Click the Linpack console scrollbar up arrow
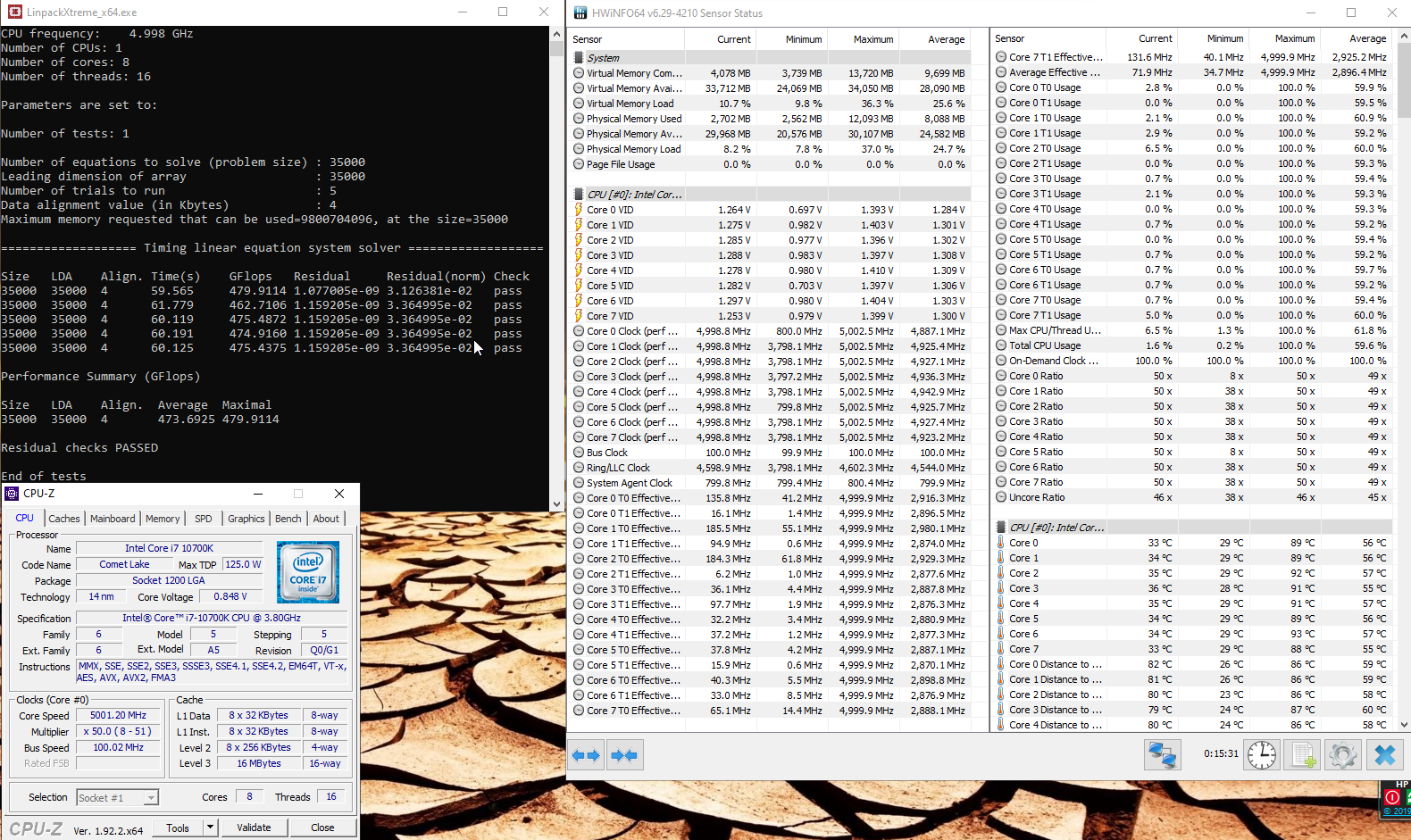Viewport: 1411px width, 840px height. [557, 33]
